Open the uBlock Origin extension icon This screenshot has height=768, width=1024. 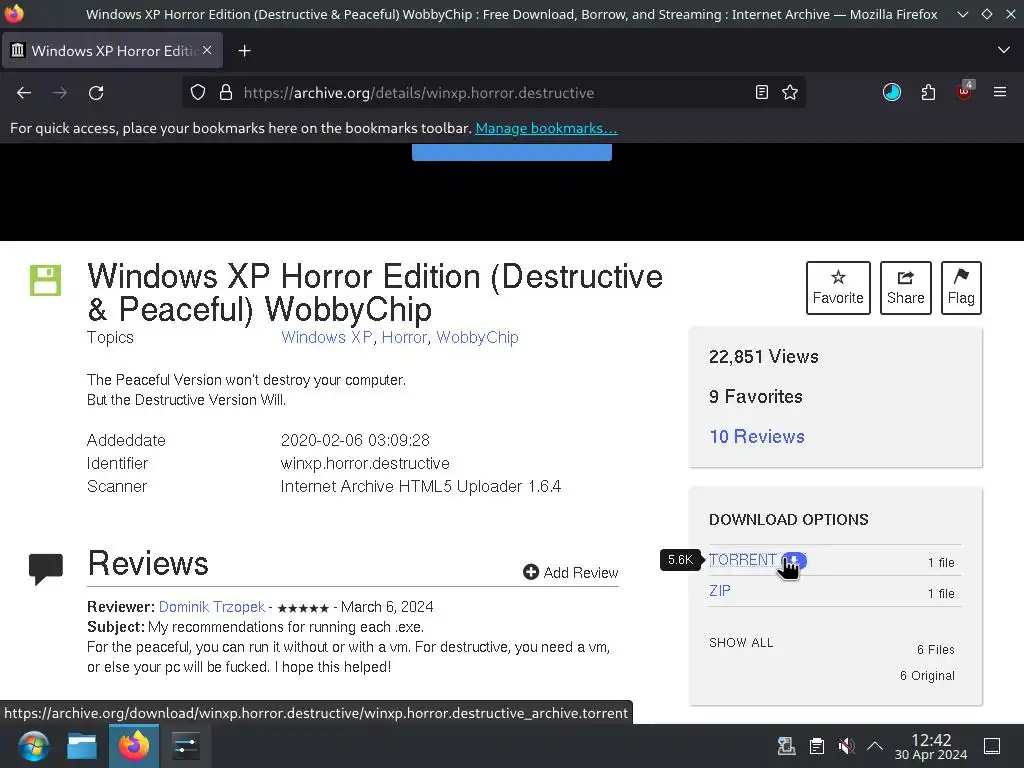click(965, 91)
